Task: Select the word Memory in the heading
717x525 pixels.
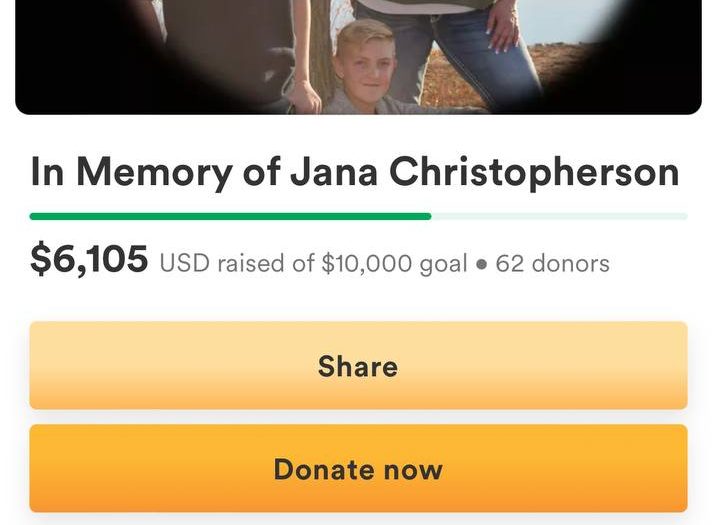Action: [x=154, y=172]
